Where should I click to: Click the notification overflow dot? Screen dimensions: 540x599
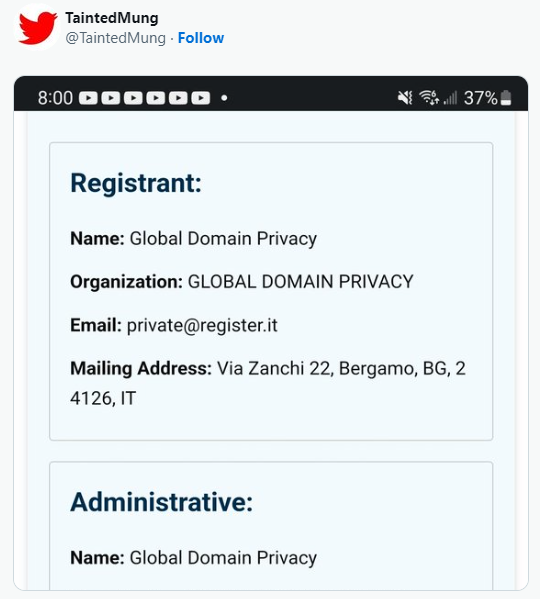tap(224, 98)
